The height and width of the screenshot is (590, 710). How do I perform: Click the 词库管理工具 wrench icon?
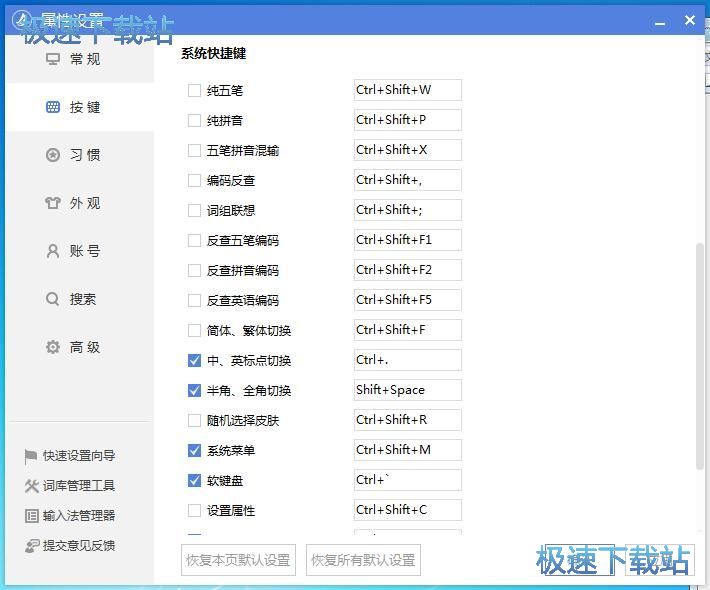[31, 486]
